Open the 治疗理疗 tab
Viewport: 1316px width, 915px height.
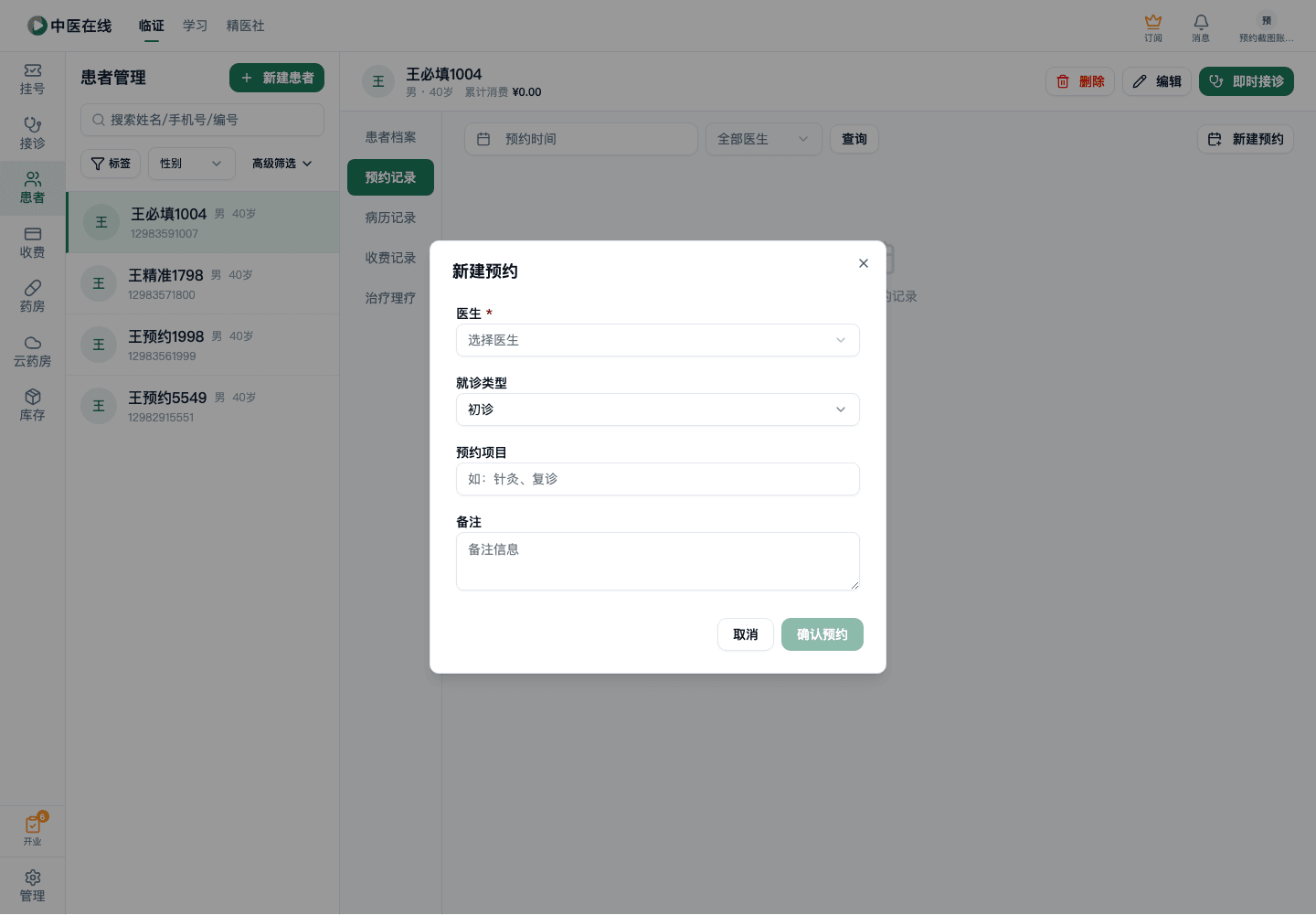pos(390,298)
